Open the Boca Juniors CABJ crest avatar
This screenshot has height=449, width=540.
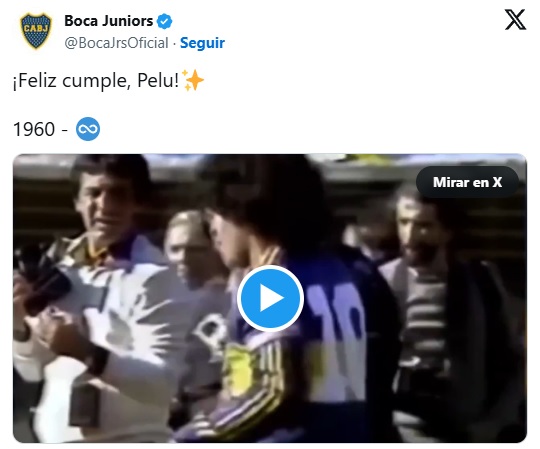pyautogui.click(x=36, y=31)
